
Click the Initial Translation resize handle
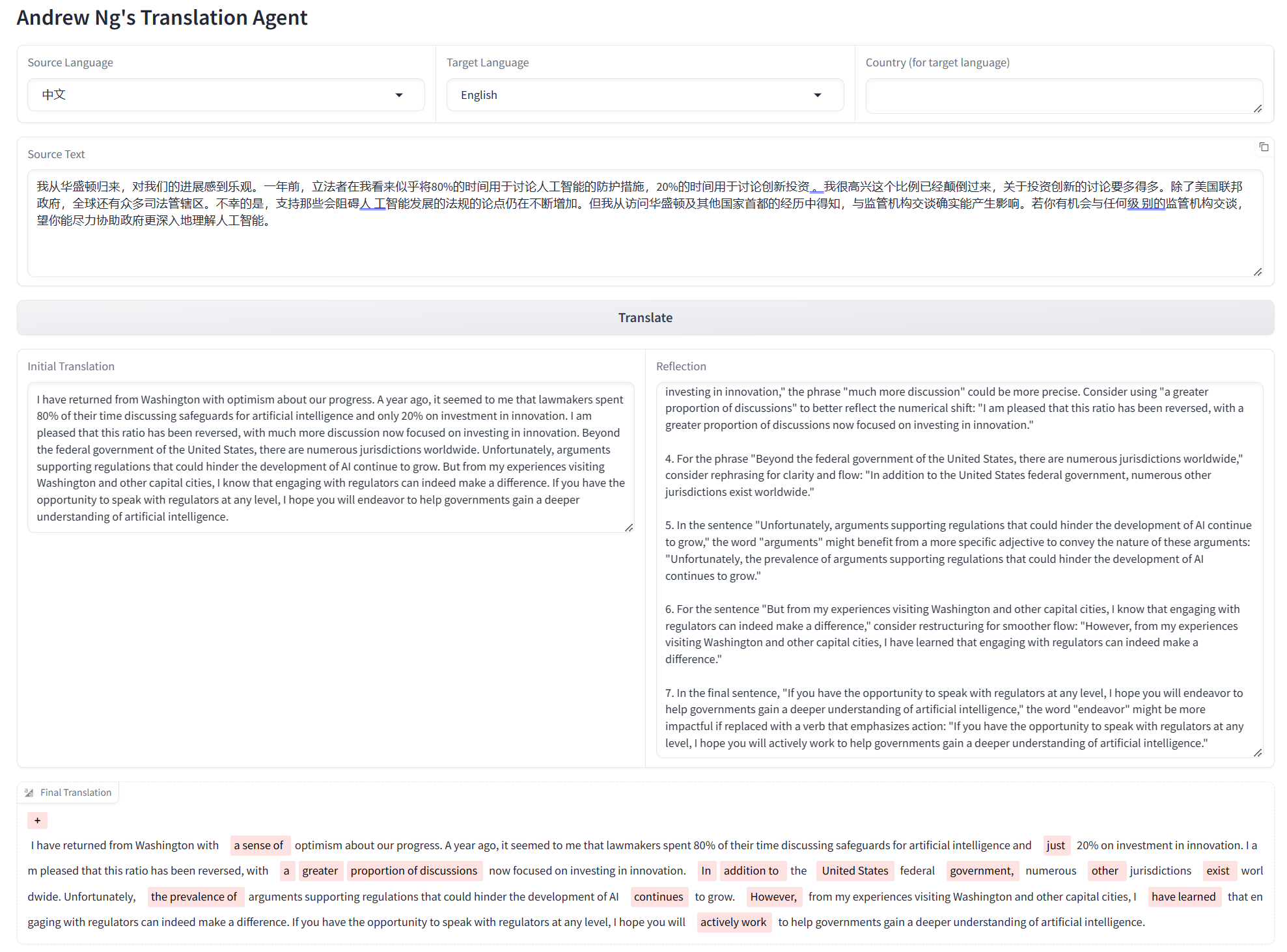pos(629,528)
